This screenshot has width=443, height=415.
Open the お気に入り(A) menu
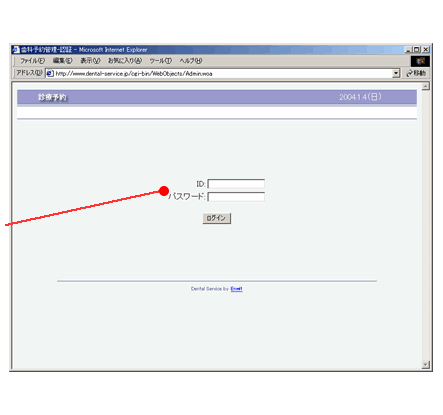click(125, 61)
